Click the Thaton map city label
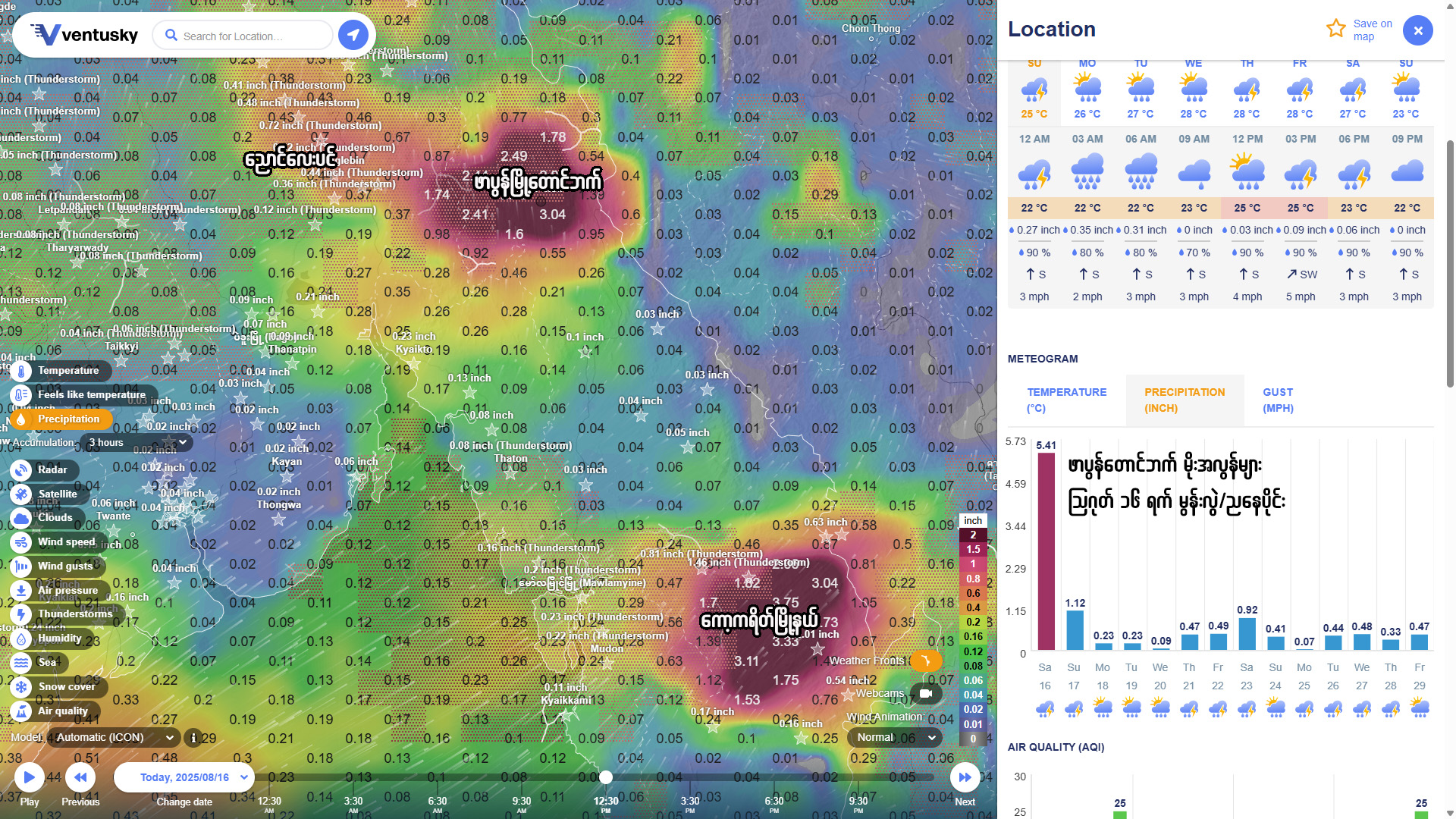This screenshot has width=1456, height=819. tap(510, 458)
